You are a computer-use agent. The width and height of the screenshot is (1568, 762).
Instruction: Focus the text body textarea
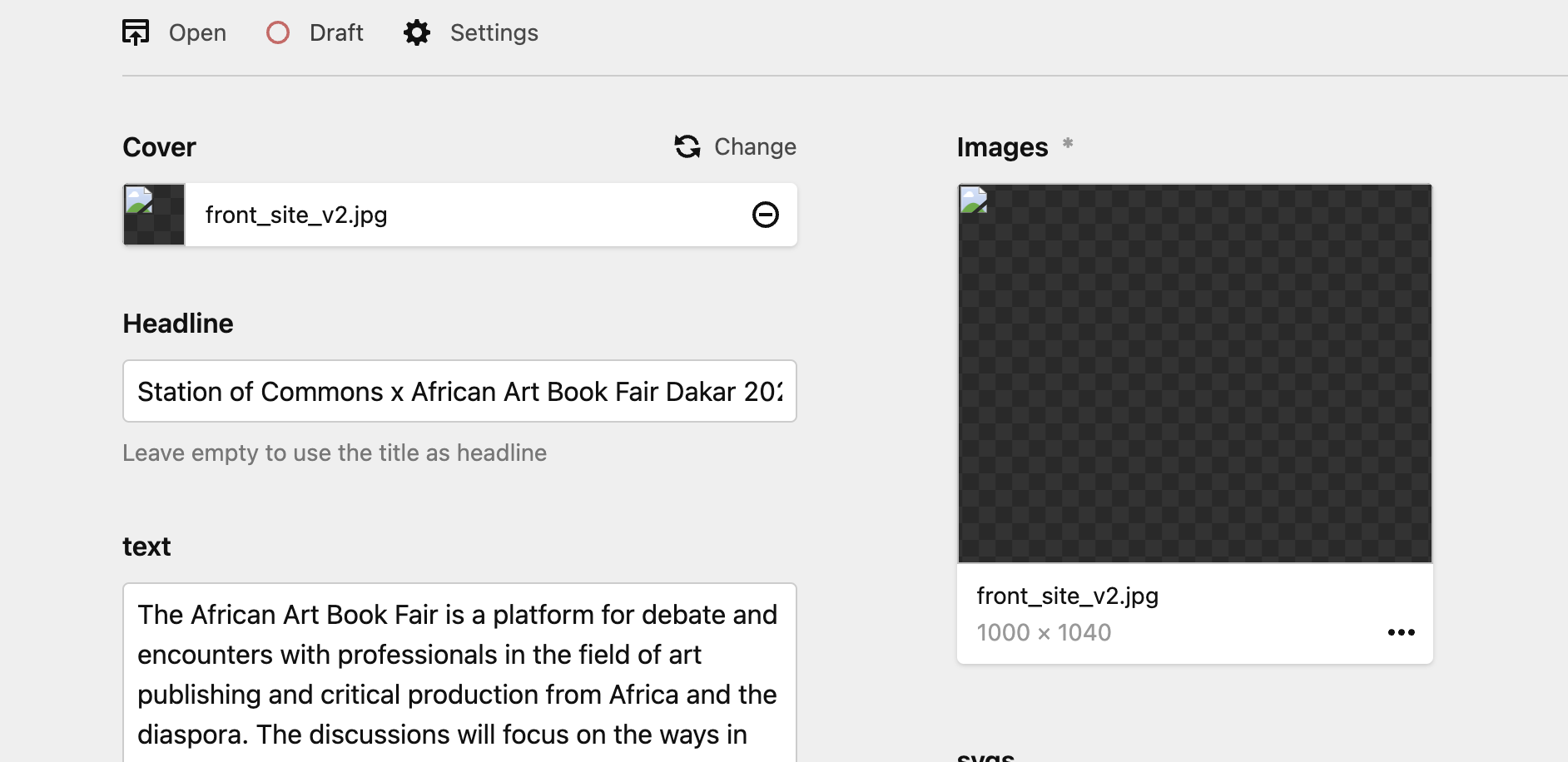click(x=459, y=674)
